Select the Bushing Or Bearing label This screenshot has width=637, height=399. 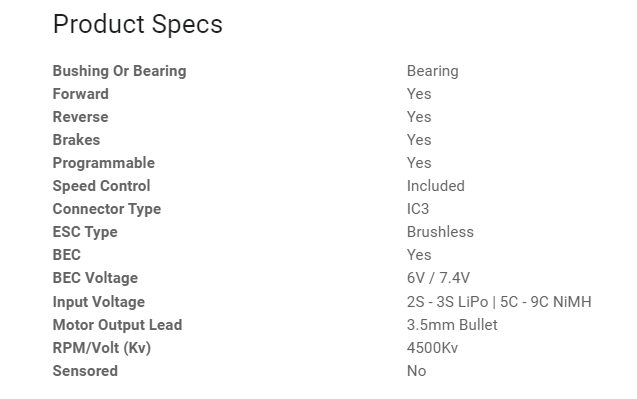(x=119, y=71)
